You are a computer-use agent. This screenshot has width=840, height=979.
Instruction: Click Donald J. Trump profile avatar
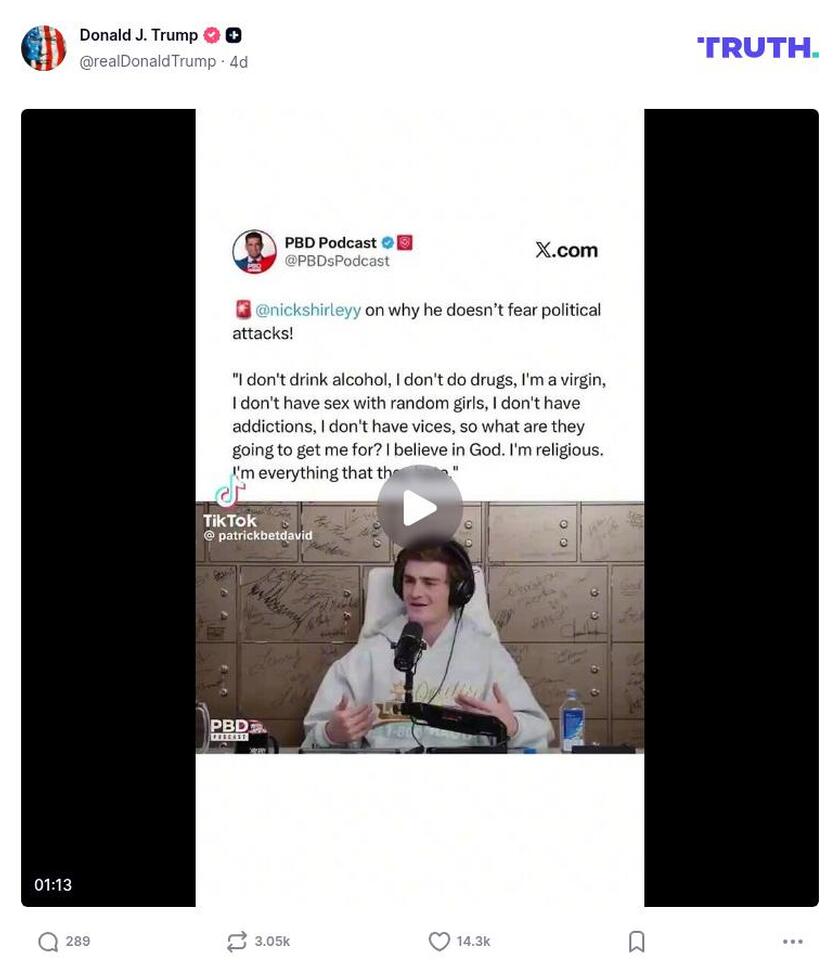coord(44,48)
